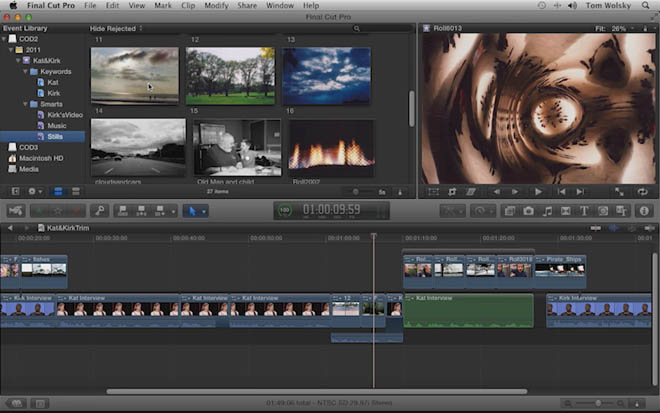Image resolution: width=660 pixels, height=413 pixels.
Task: Open the tool selection dropdown arrow
Action: [x=204, y=211]
